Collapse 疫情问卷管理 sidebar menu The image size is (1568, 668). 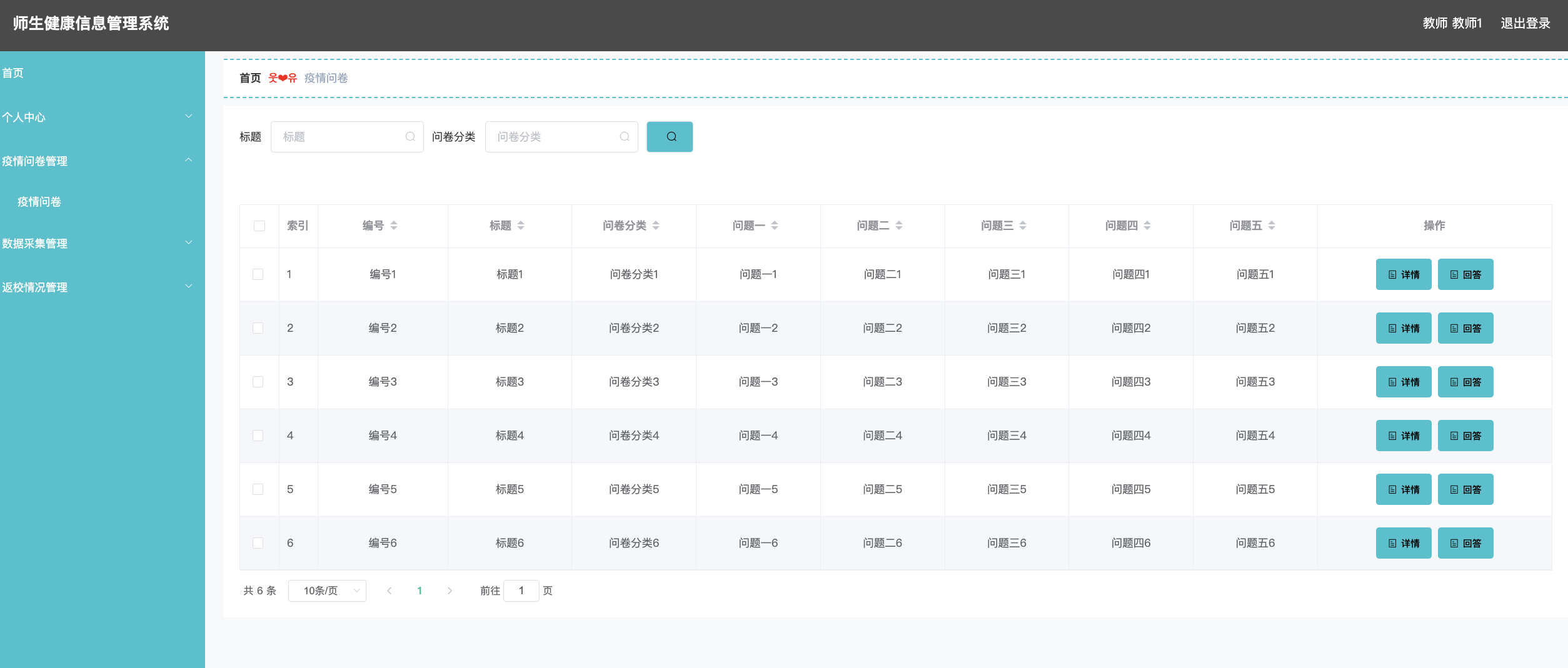(103, 161)
